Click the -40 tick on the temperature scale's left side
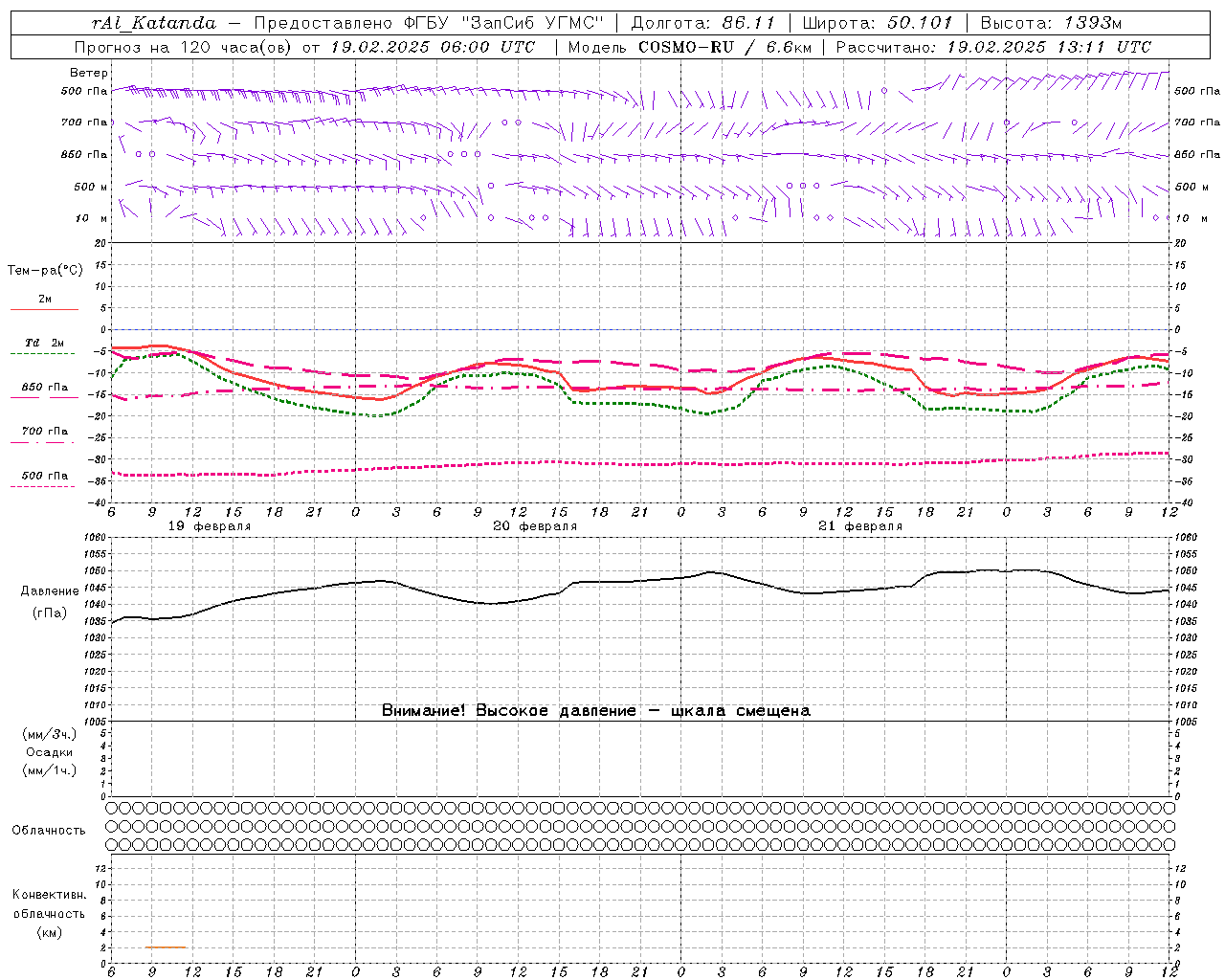The width and height of the screenshot is (1225, 980). (x=99, y=502)
